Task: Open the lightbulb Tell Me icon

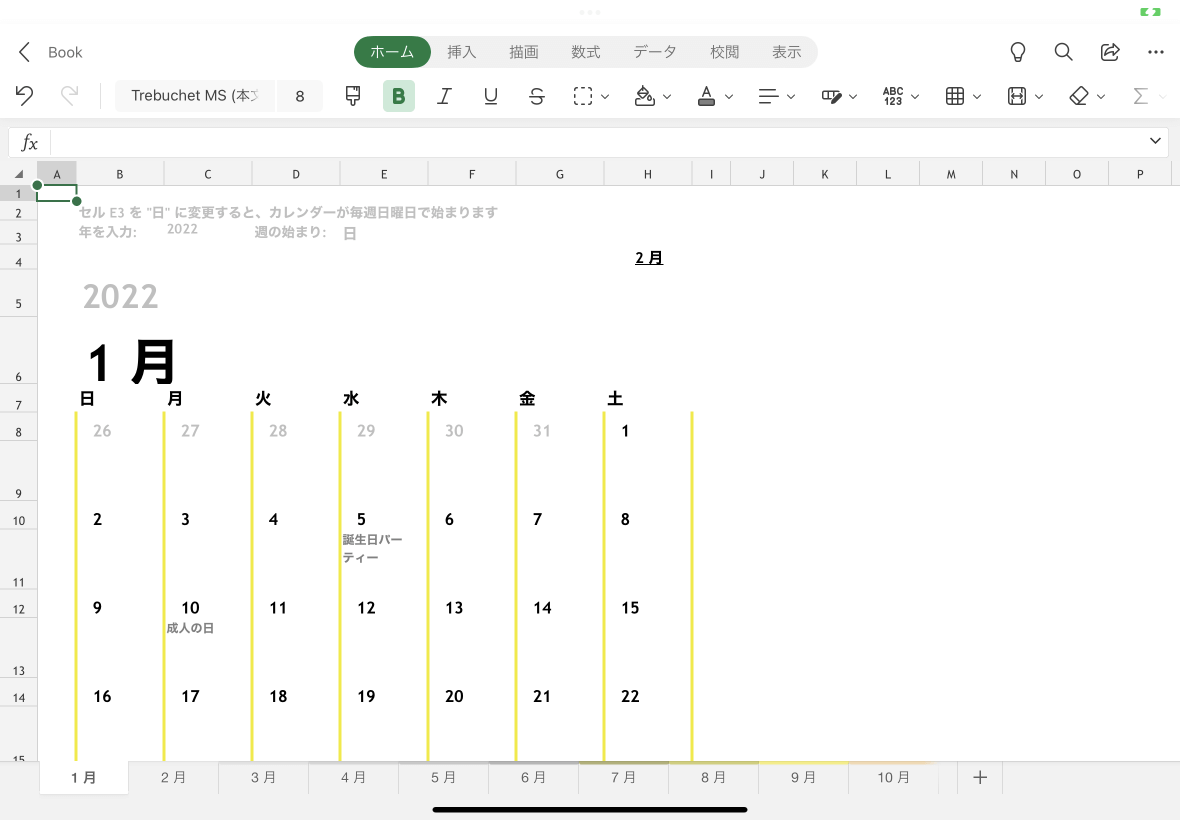Action: (1017, 52)
